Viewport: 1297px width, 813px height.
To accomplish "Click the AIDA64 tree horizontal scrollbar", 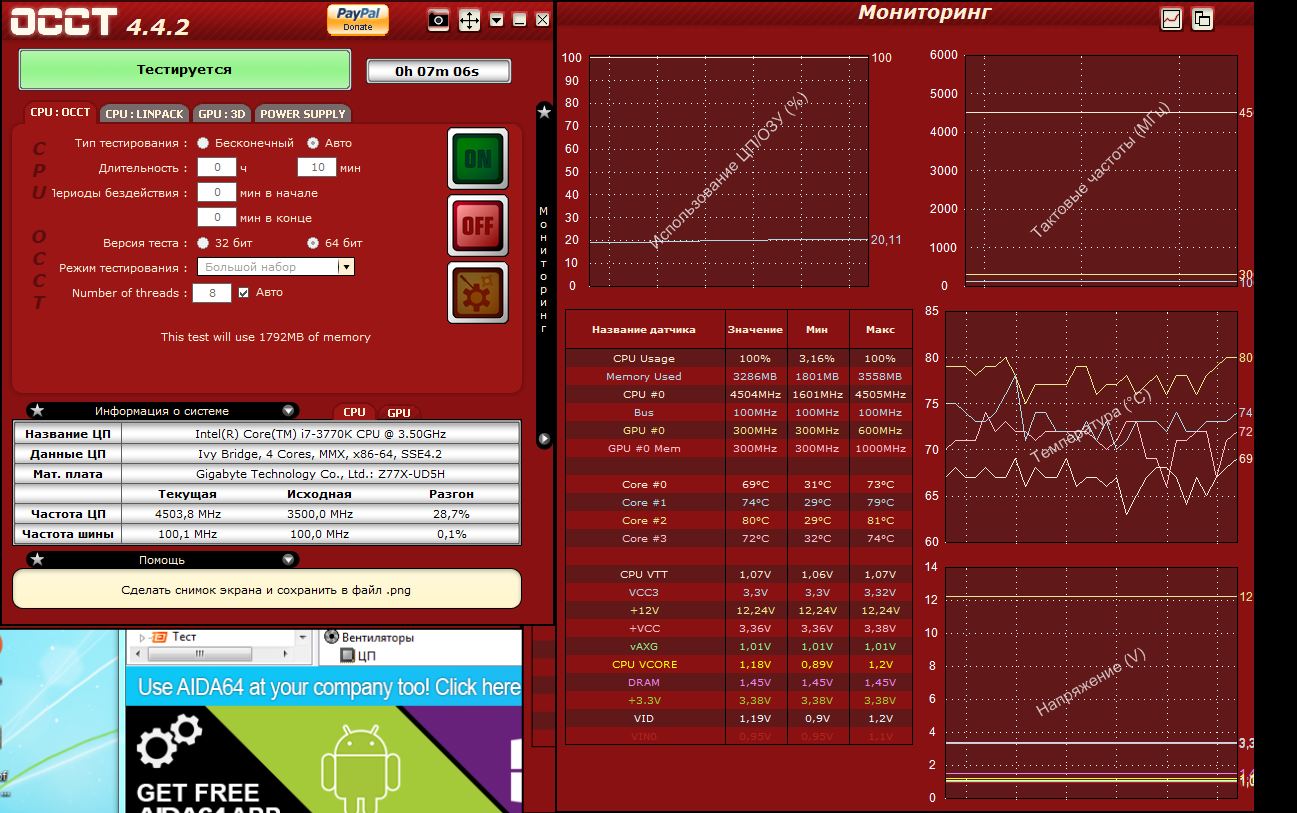I will (x=218, y=655).
